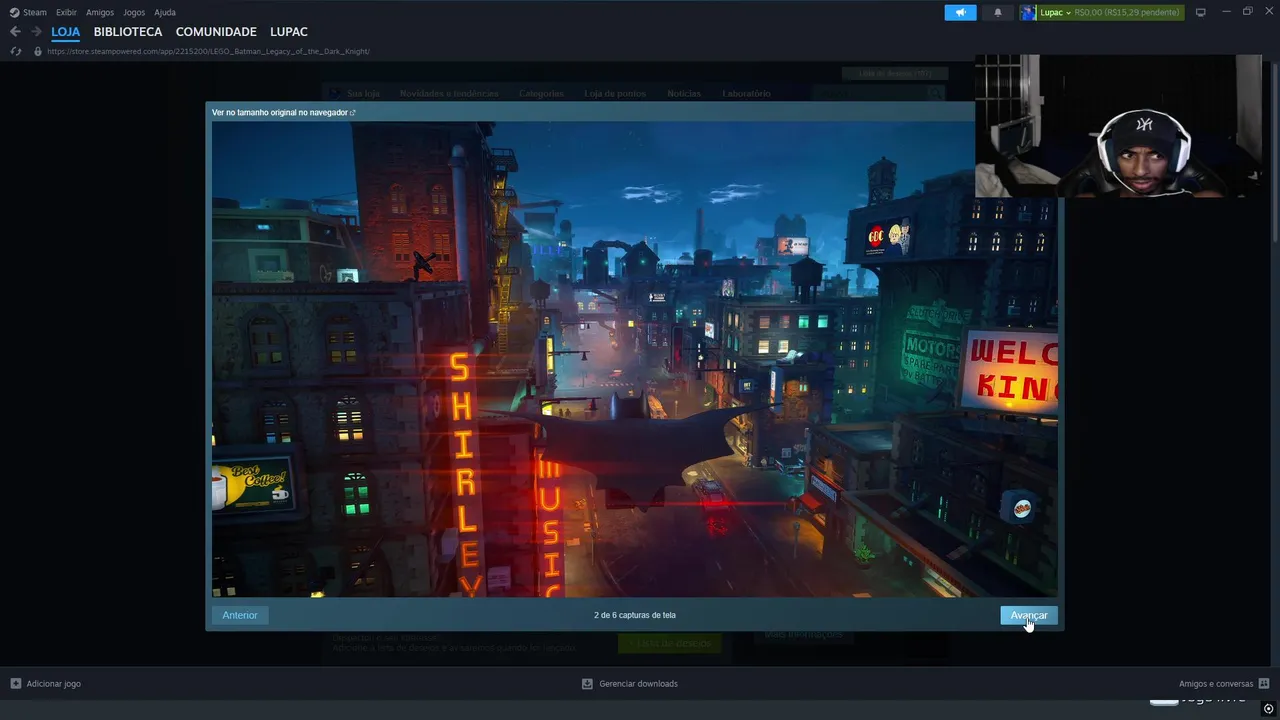This screenshot has height=720, width=1280.
Task: Click the '2 de 6 capturas de tela' text
Action: (635, 615)
